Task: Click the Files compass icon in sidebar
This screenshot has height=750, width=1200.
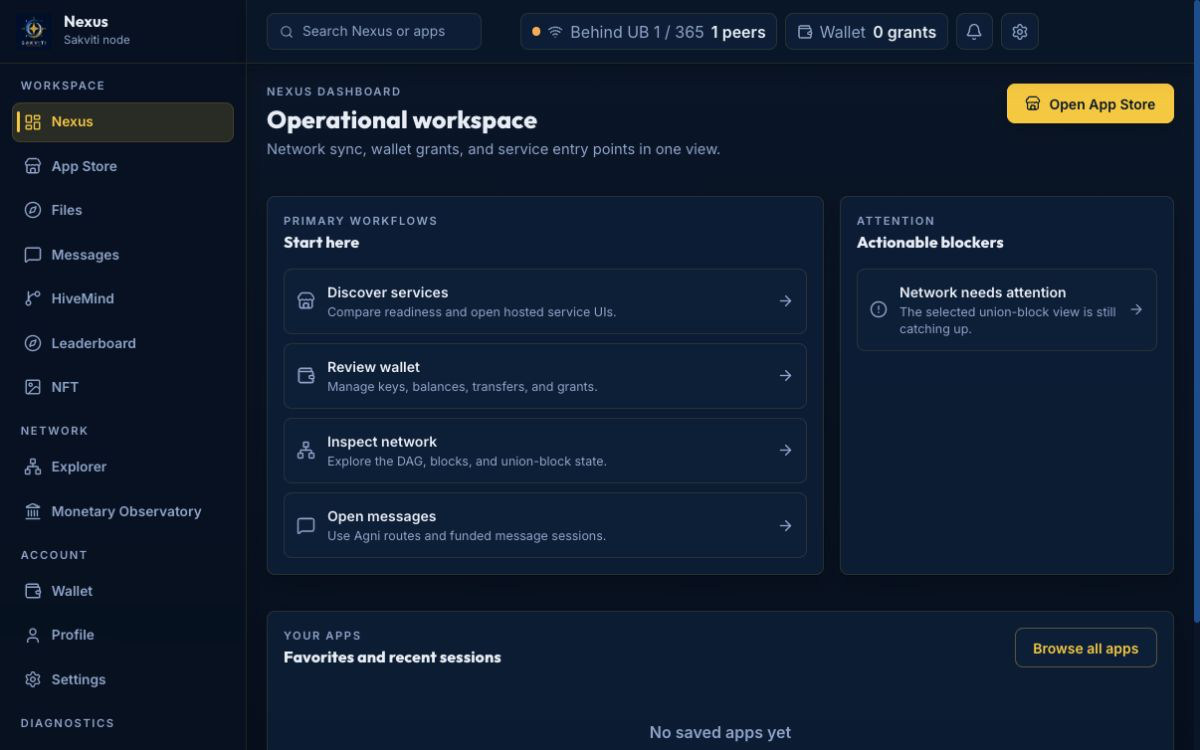Action: (x=33, y=210)
